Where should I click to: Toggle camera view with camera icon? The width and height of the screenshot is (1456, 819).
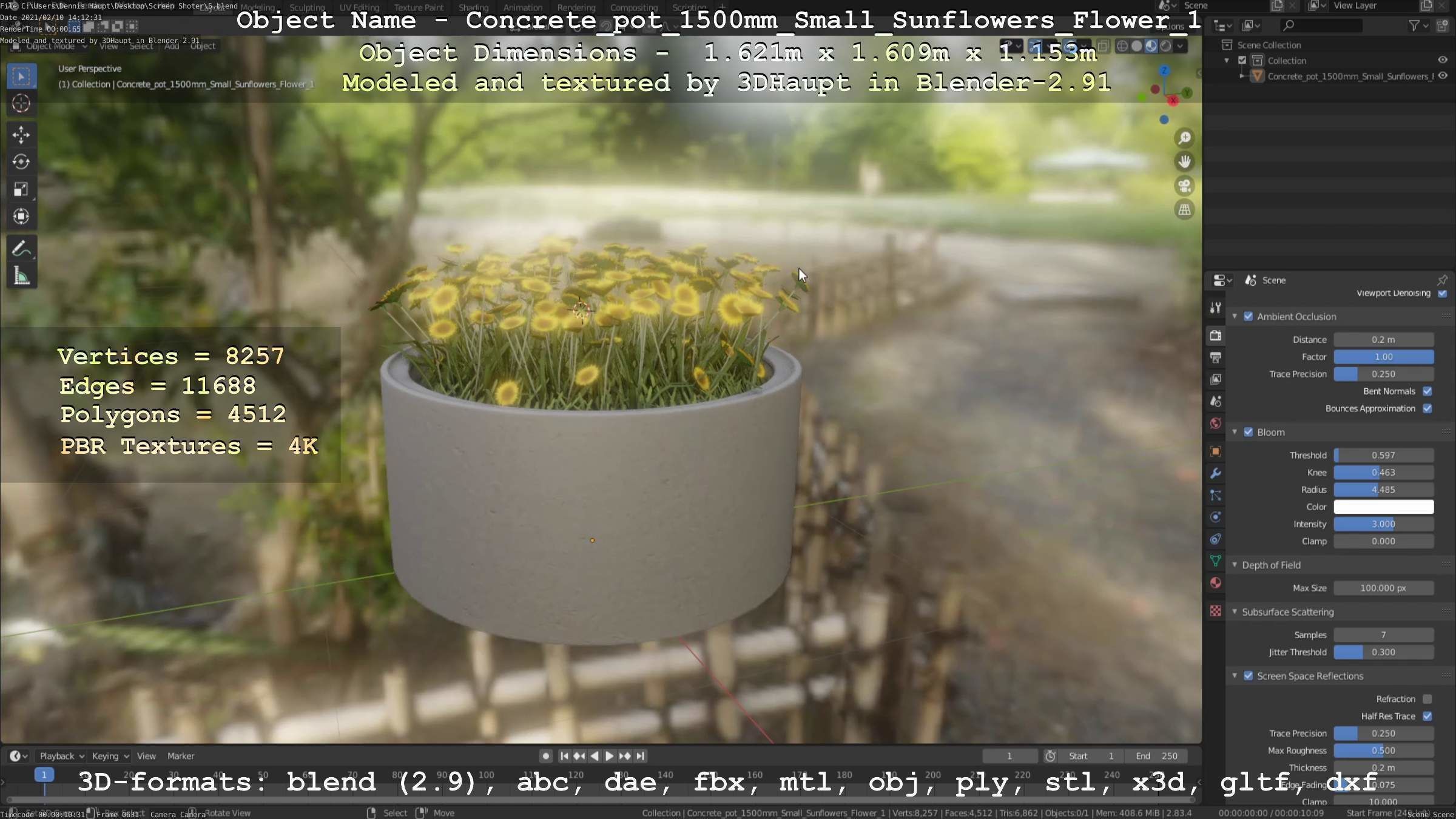(x=1184, y=186)
